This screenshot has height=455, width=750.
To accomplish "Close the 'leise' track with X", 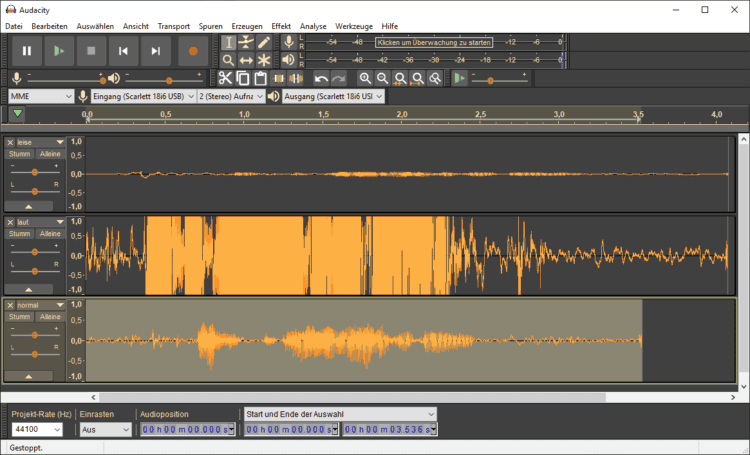I will pos(10,143).
